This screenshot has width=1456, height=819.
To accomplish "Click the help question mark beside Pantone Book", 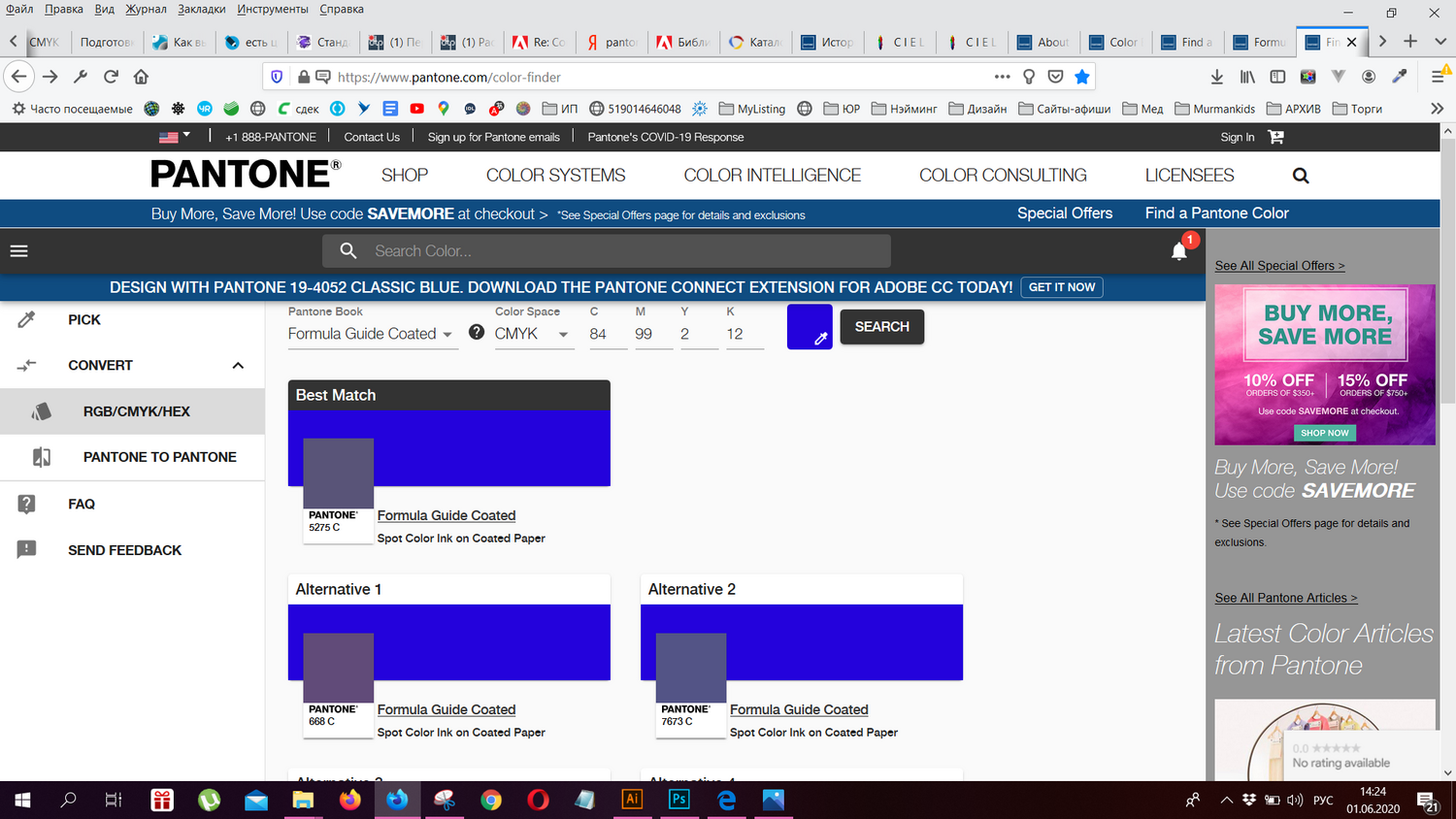I will coord(477,332).
